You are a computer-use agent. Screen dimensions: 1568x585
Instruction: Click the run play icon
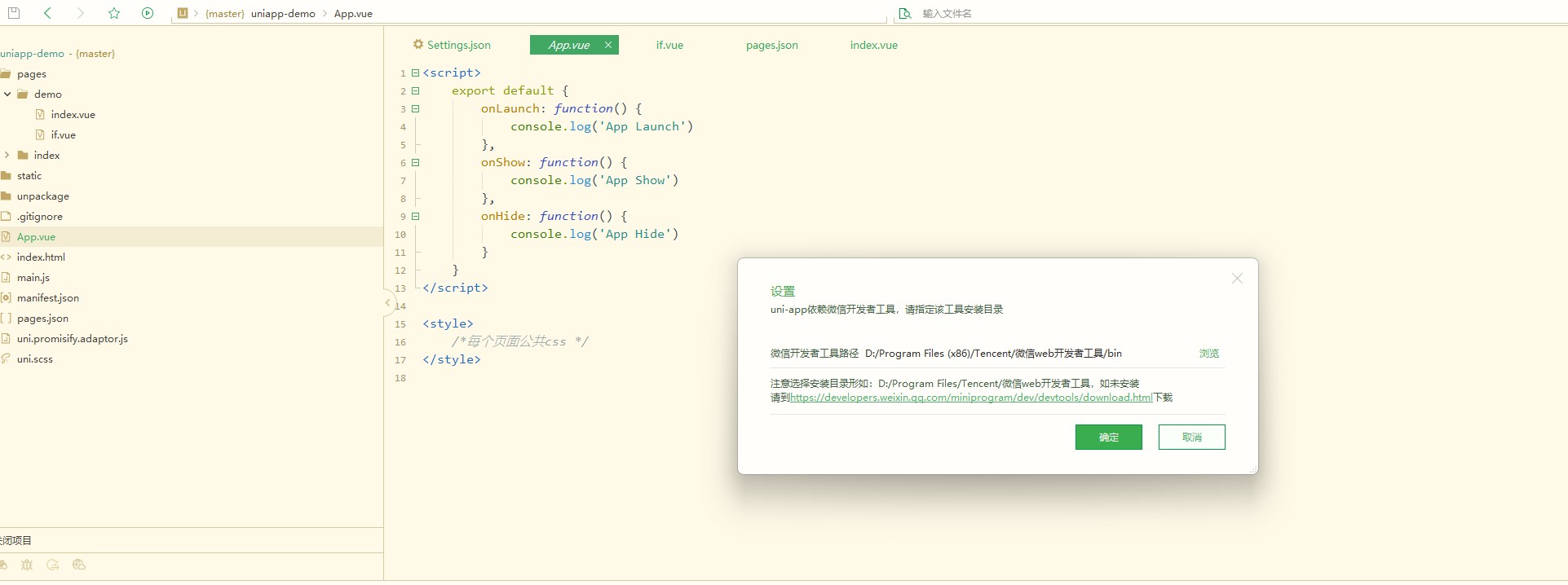tap(148, 13)
